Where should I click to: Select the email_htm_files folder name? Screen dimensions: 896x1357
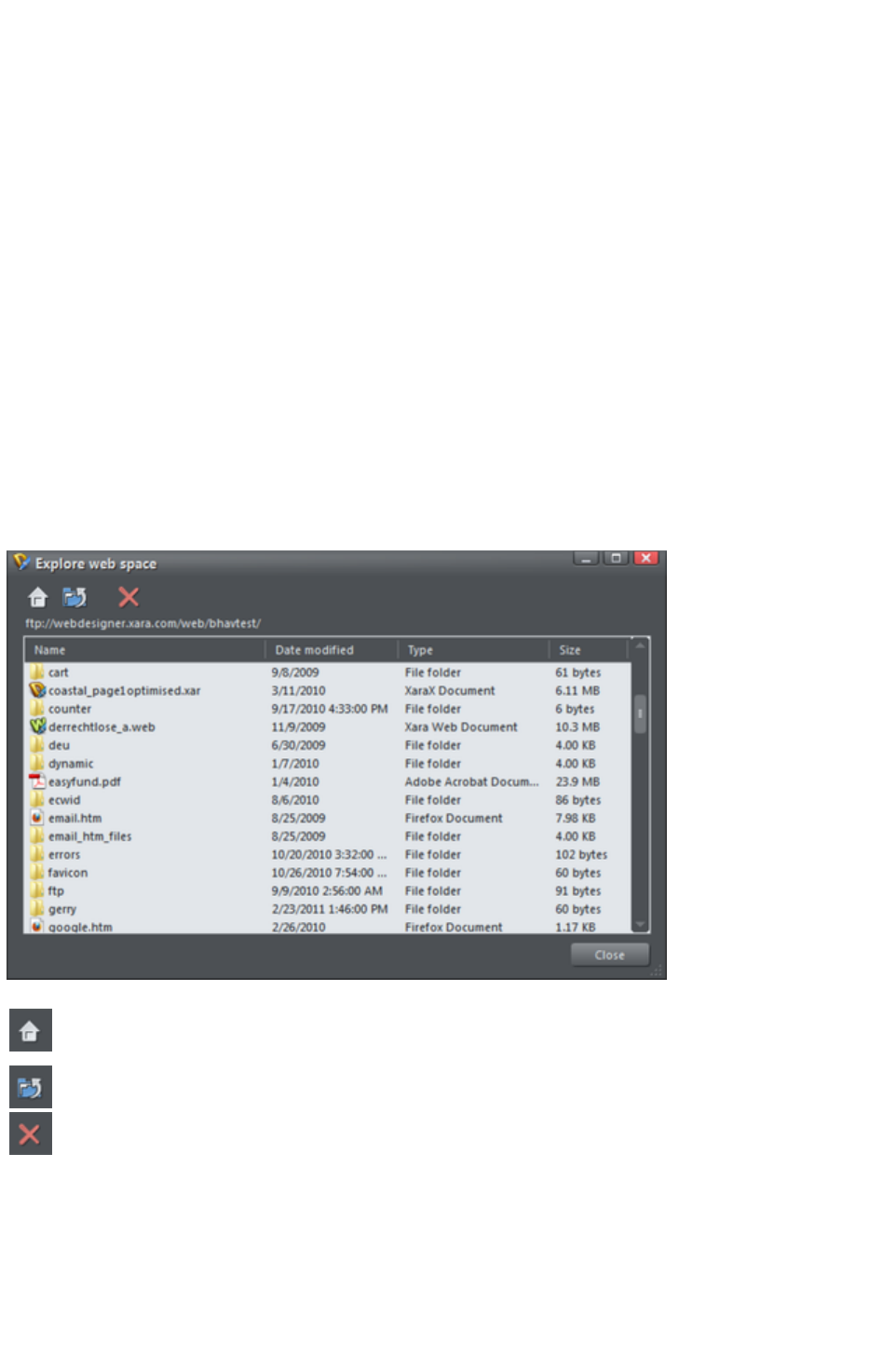click(x=90, y=836)
